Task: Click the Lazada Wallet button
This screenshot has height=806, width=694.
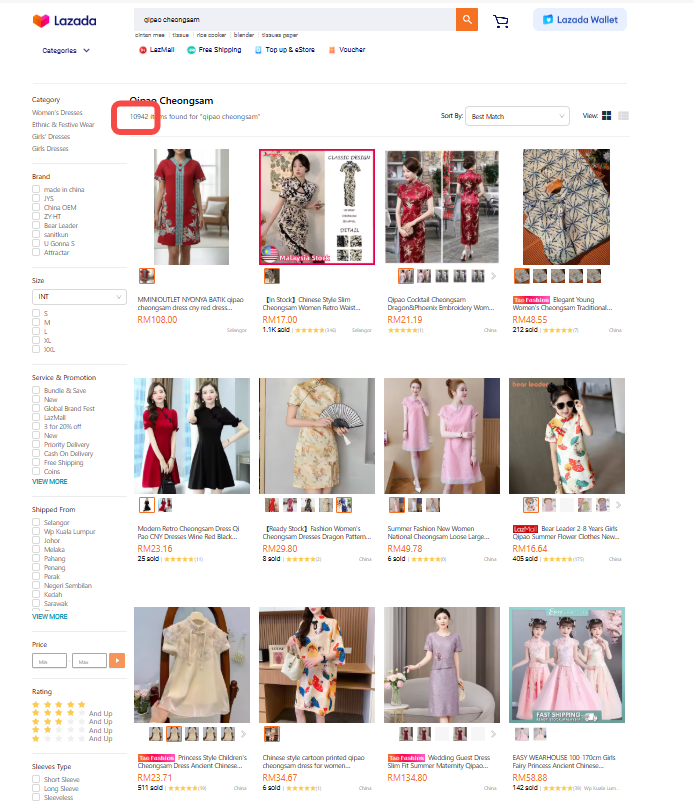Action: pos(580,19)
